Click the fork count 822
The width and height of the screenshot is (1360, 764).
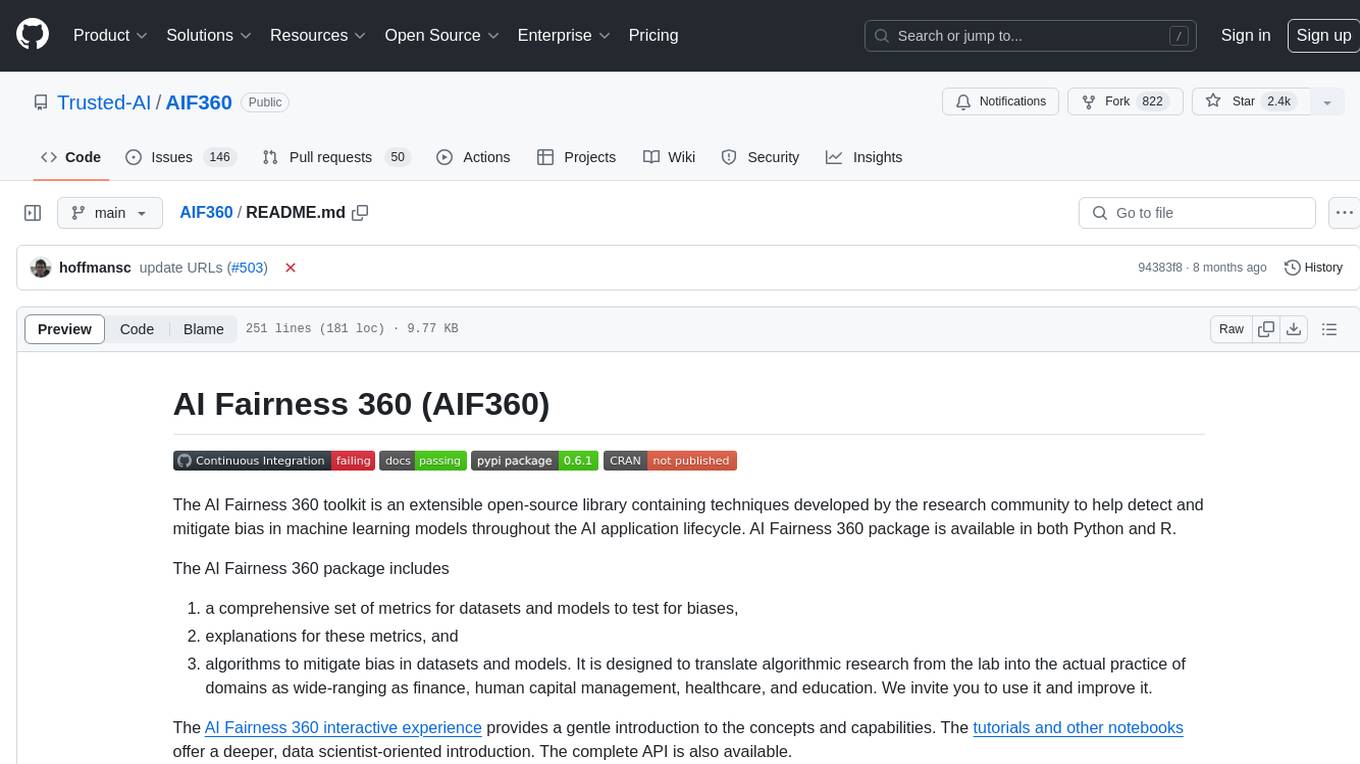pos(1152,102)
